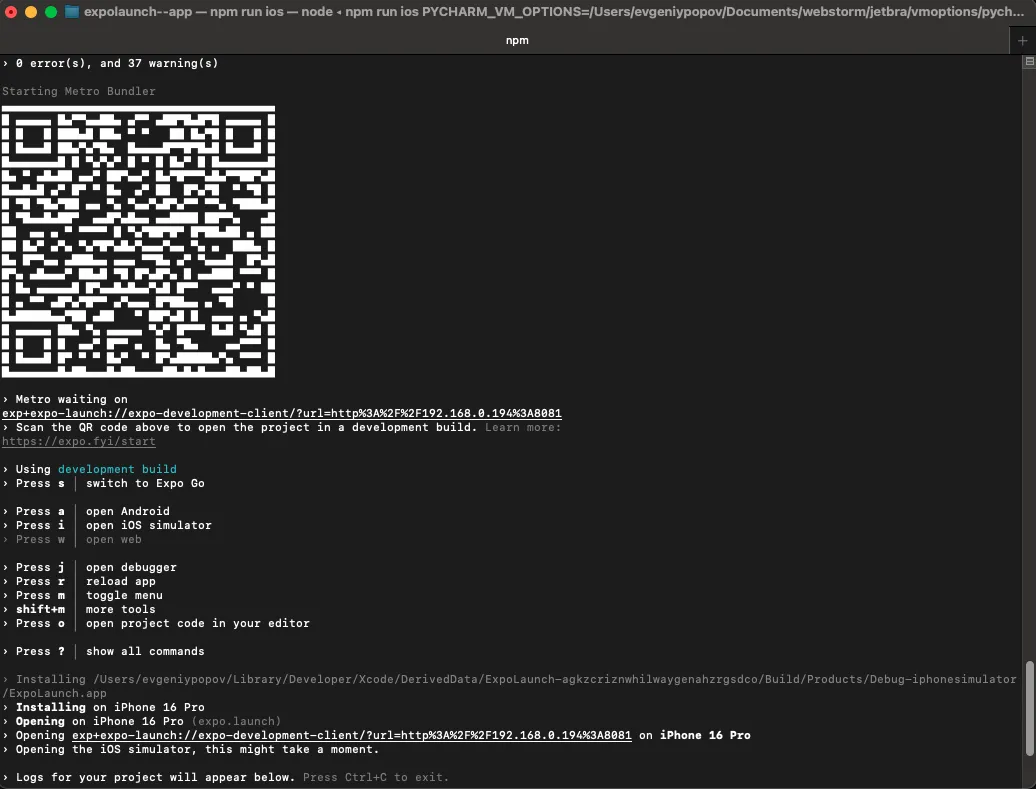The width and height of the screenshot is (1036, 789).
Task: Click 'open Android' text
Action: (x=128, y=511)
